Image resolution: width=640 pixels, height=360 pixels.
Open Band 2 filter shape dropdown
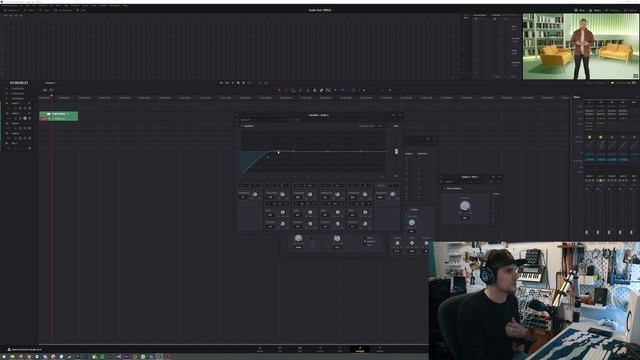[283, 186]
